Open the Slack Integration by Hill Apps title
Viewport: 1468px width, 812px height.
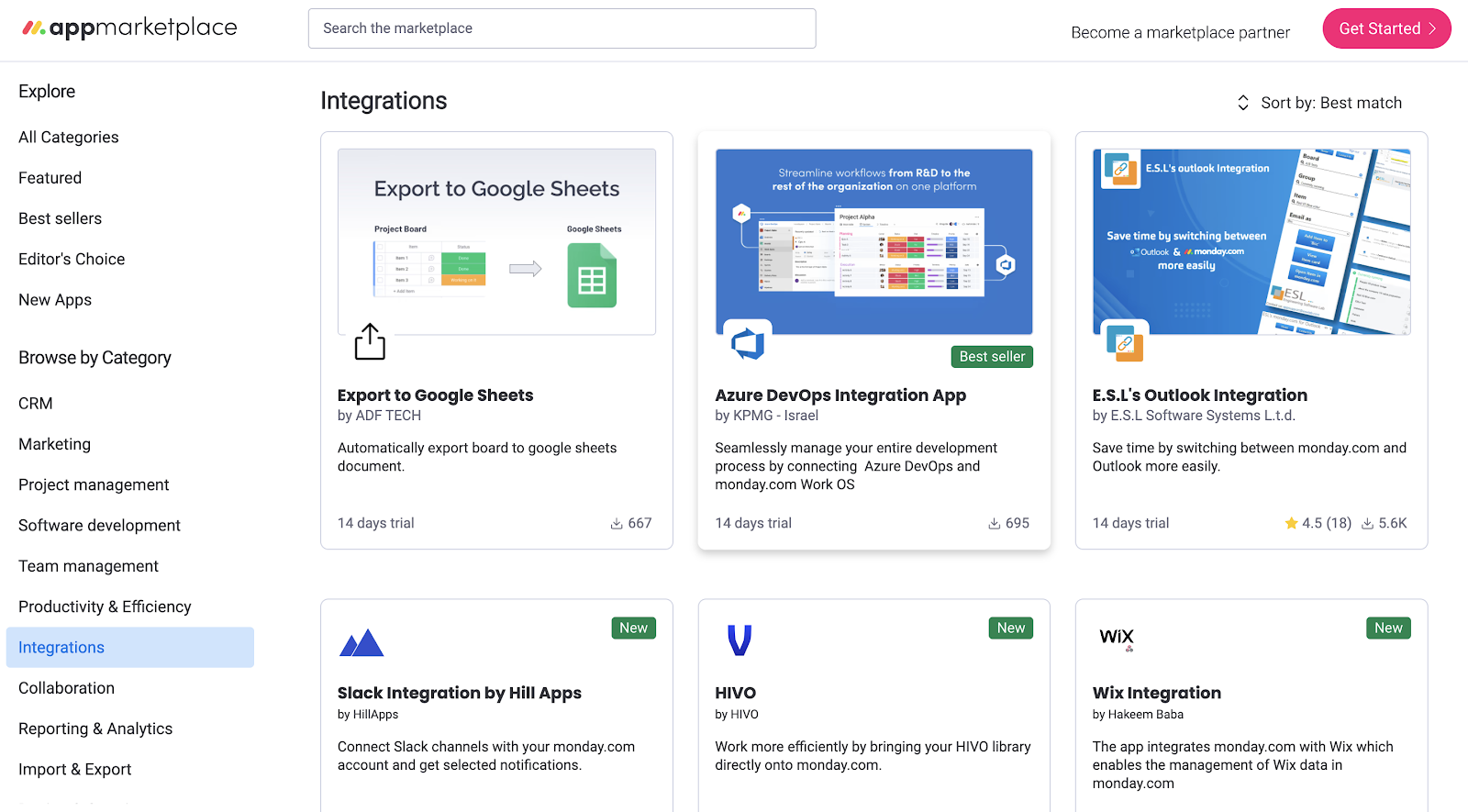[x=460, y=693]
